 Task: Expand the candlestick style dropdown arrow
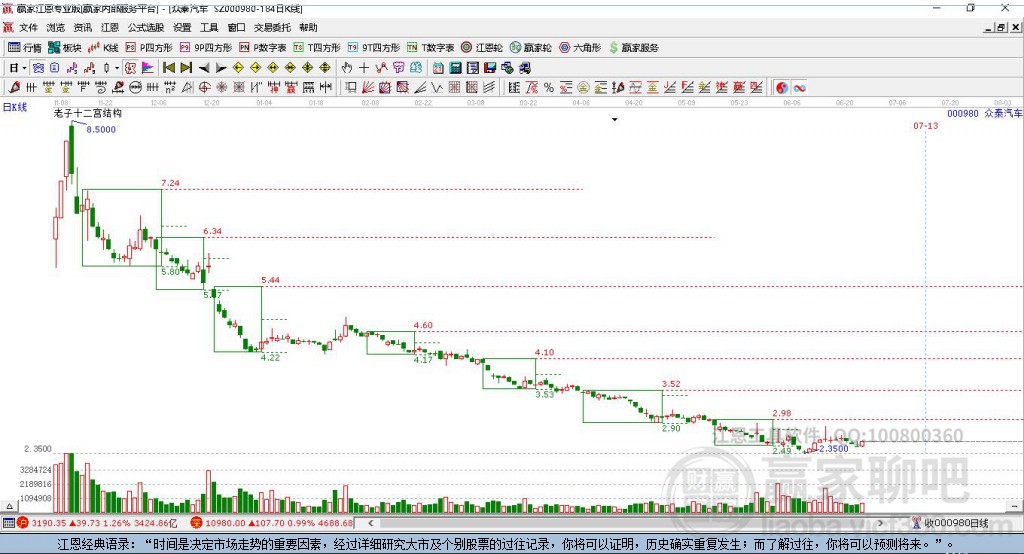pyautogui.click(x=117, y=68)
